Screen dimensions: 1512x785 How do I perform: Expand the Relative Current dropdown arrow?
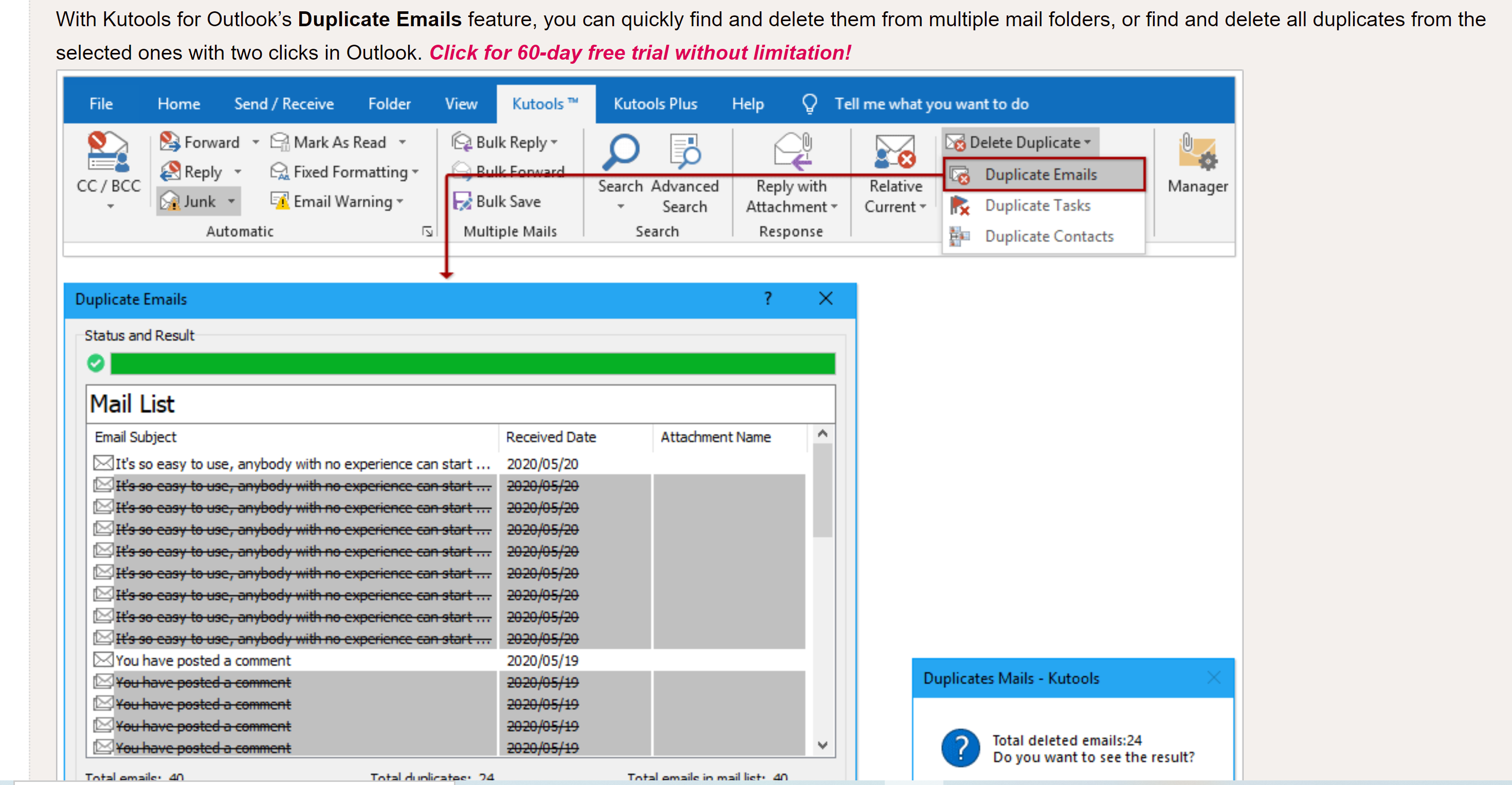point(923,207)
